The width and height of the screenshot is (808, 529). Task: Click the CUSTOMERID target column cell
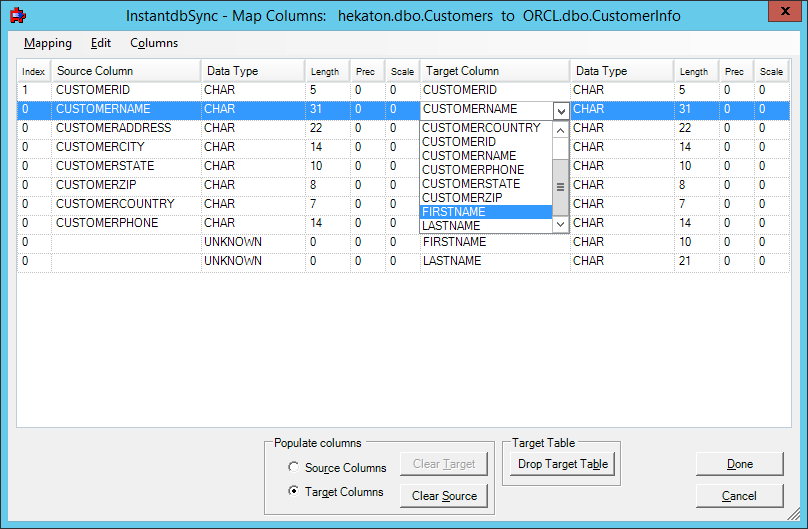click(x=495, y=90)
